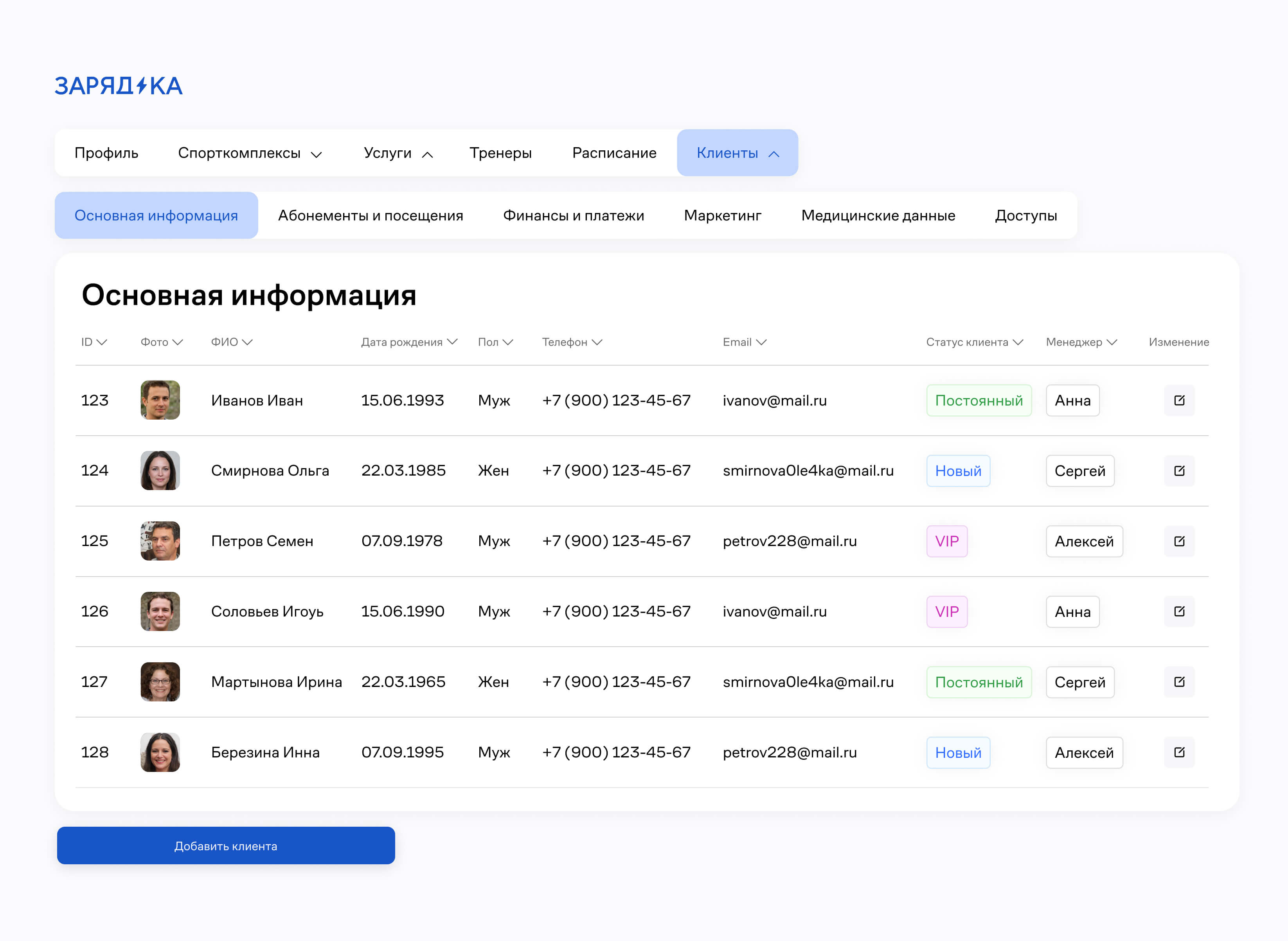The width and height of the screenshot is (1288, 941).
Task: Open the Пол column dropdown
Action: [x=495, y=342]
